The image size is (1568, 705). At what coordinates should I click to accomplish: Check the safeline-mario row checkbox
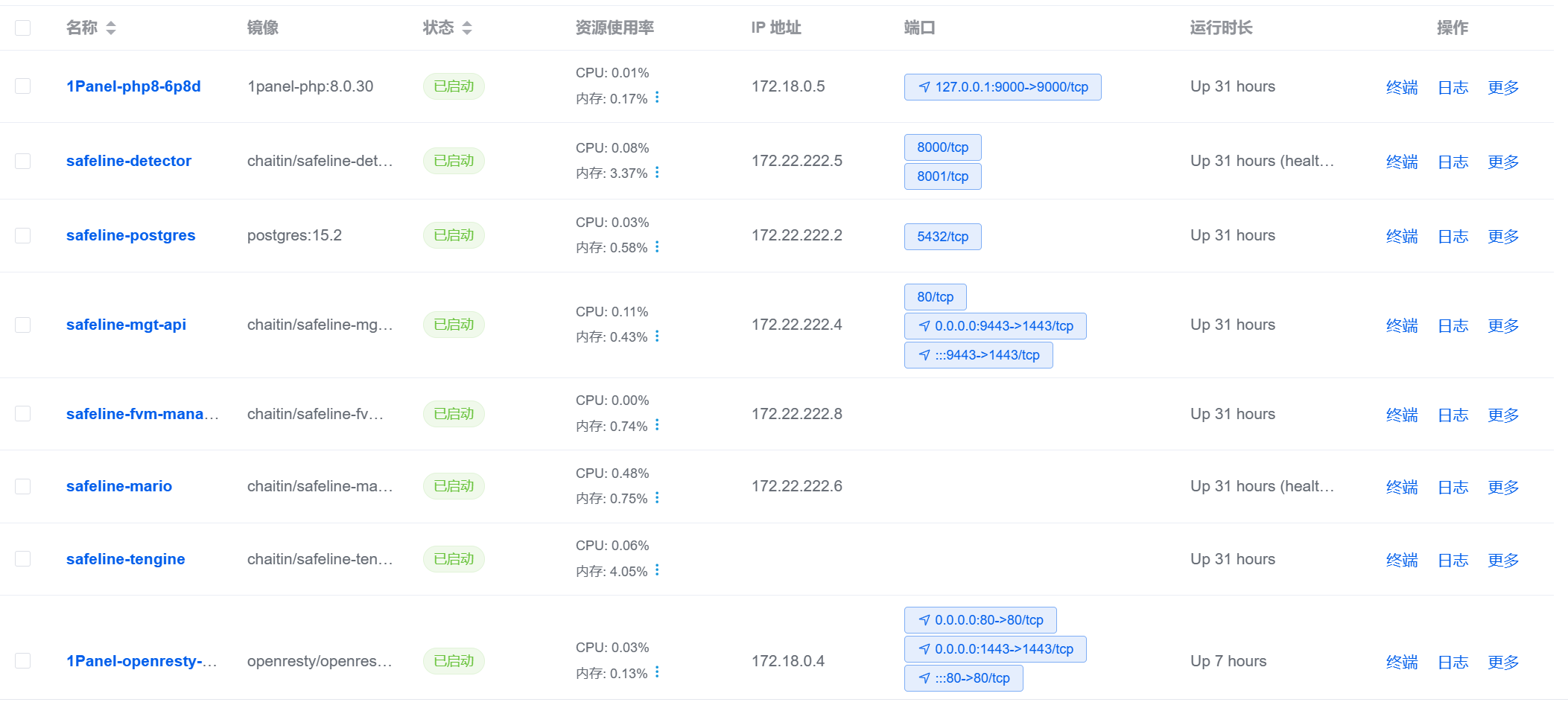[x=23, y=486]
